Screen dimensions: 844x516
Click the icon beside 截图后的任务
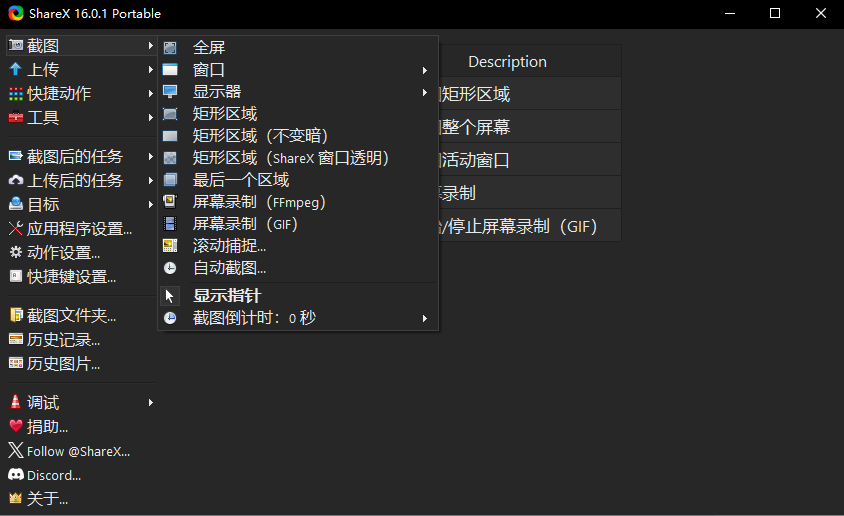[16, 157]
